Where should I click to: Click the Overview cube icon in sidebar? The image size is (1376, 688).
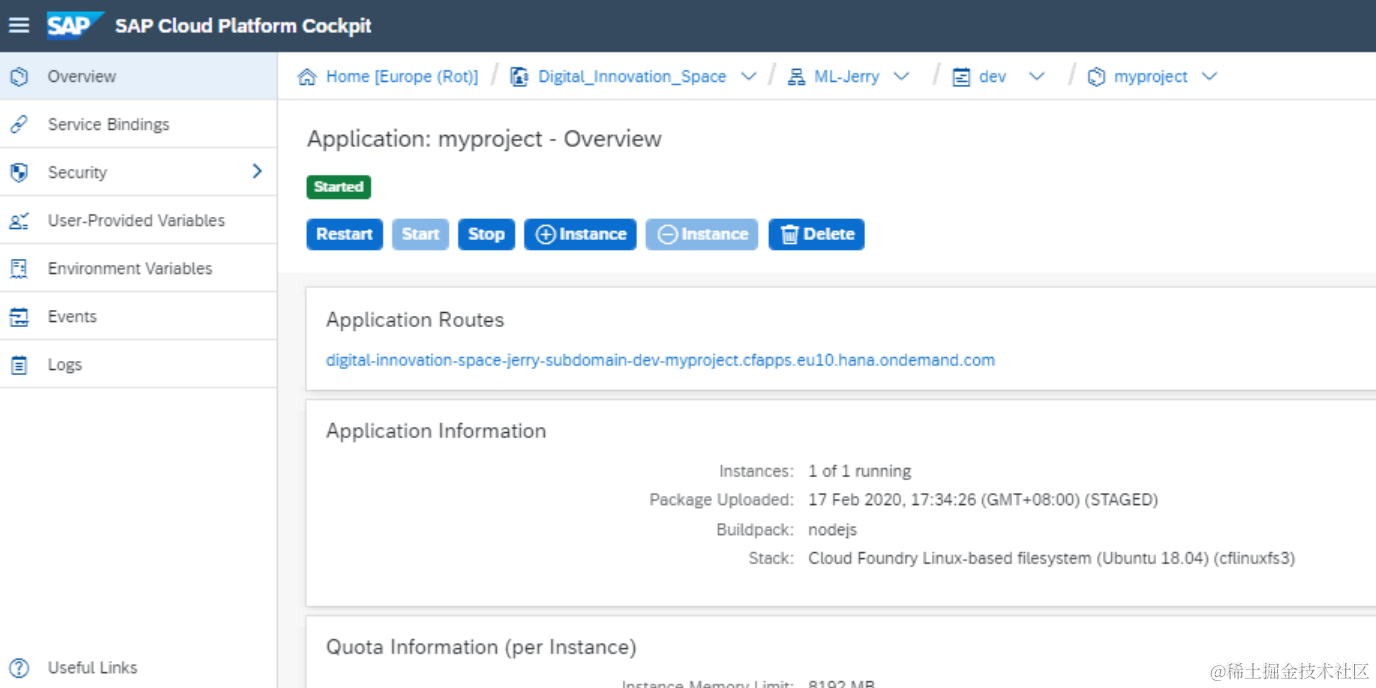tap(19, 76)
